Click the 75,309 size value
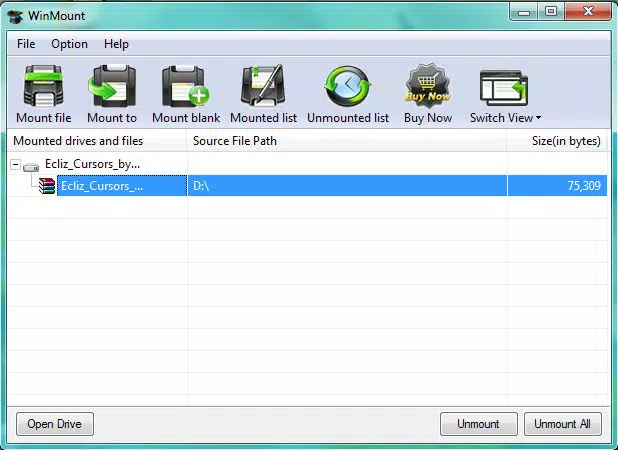 click(584, 186)
